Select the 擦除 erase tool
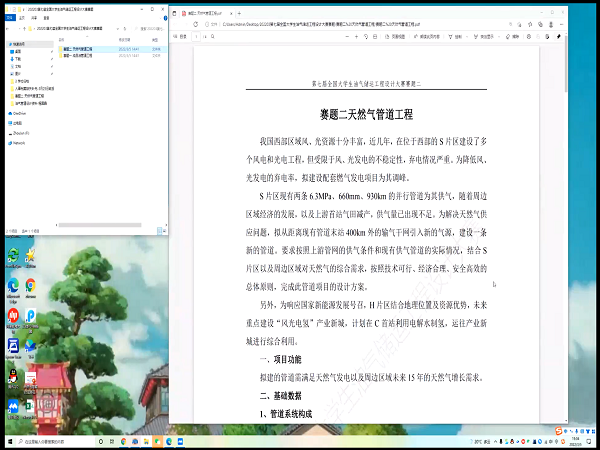 pyautogui.click(x=512, y=37)
